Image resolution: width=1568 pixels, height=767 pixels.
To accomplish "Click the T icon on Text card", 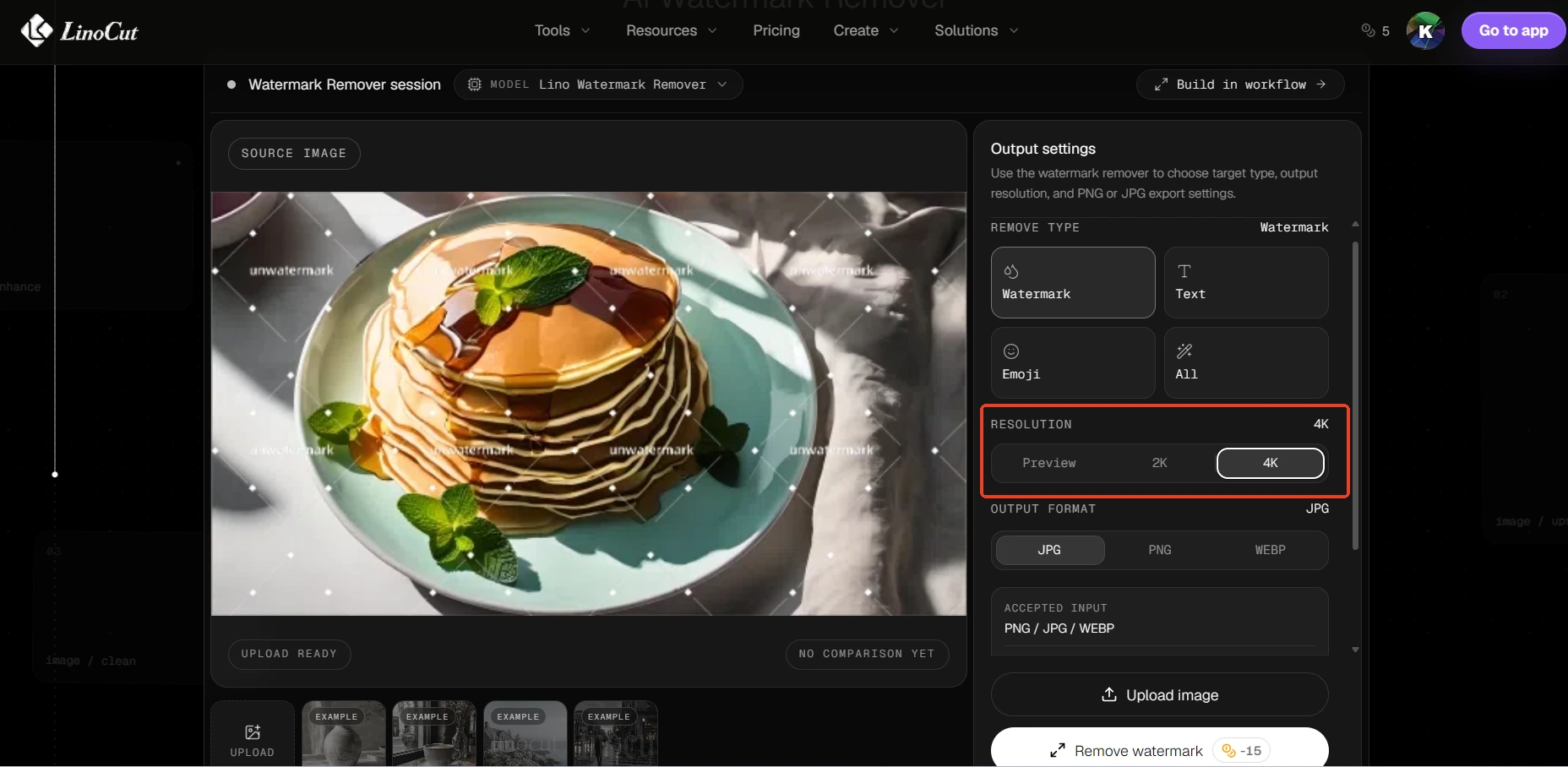I will [1184, 271].
